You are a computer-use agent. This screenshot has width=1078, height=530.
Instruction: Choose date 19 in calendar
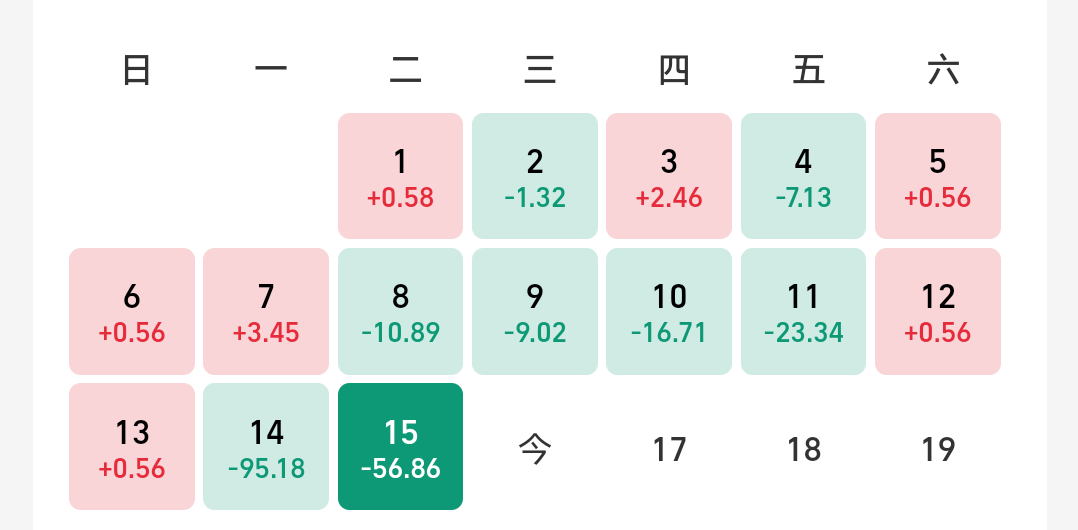pos(938,449)
